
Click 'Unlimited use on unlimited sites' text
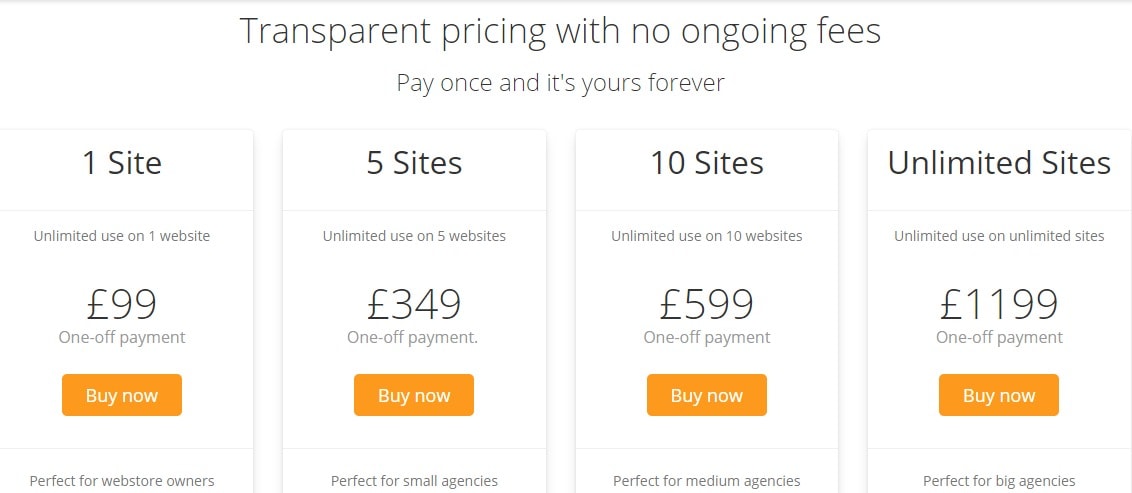tap(999, 236)
